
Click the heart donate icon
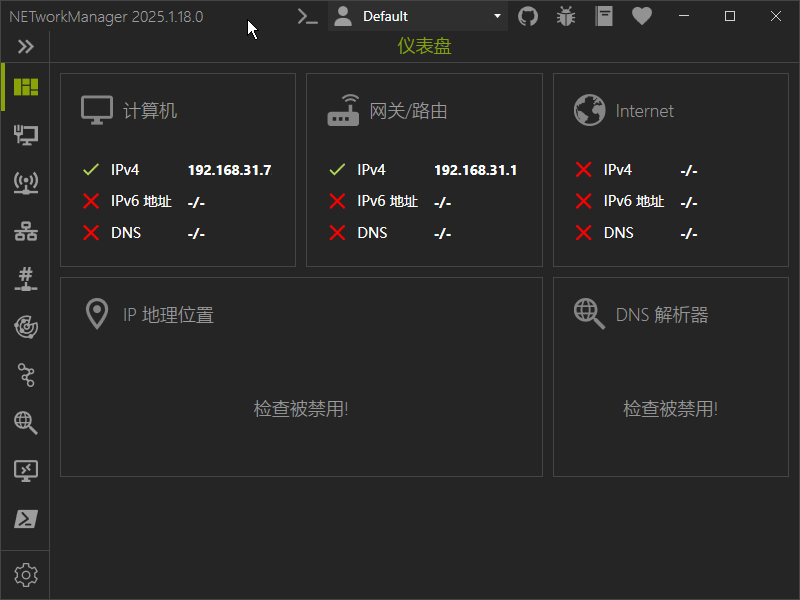point(642,16)
